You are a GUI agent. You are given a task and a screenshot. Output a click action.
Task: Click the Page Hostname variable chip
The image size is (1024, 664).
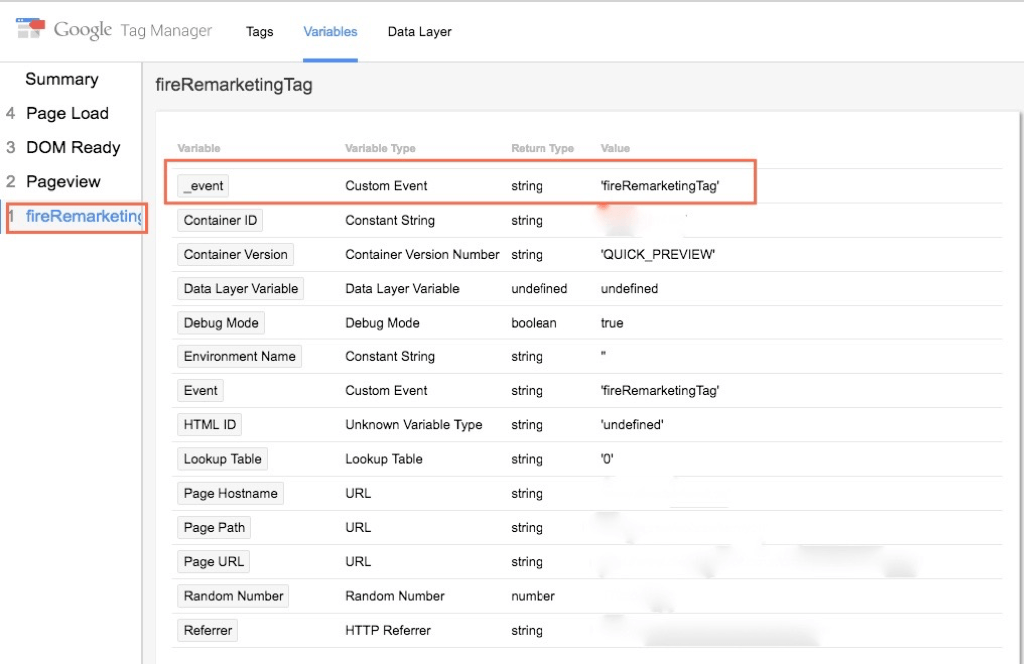point(230,493)
